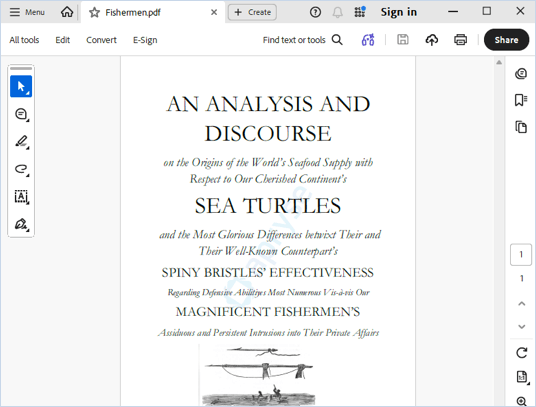Open the Edit menu item
The width and height of the screenshot is (536, 407).
(63, 40)
